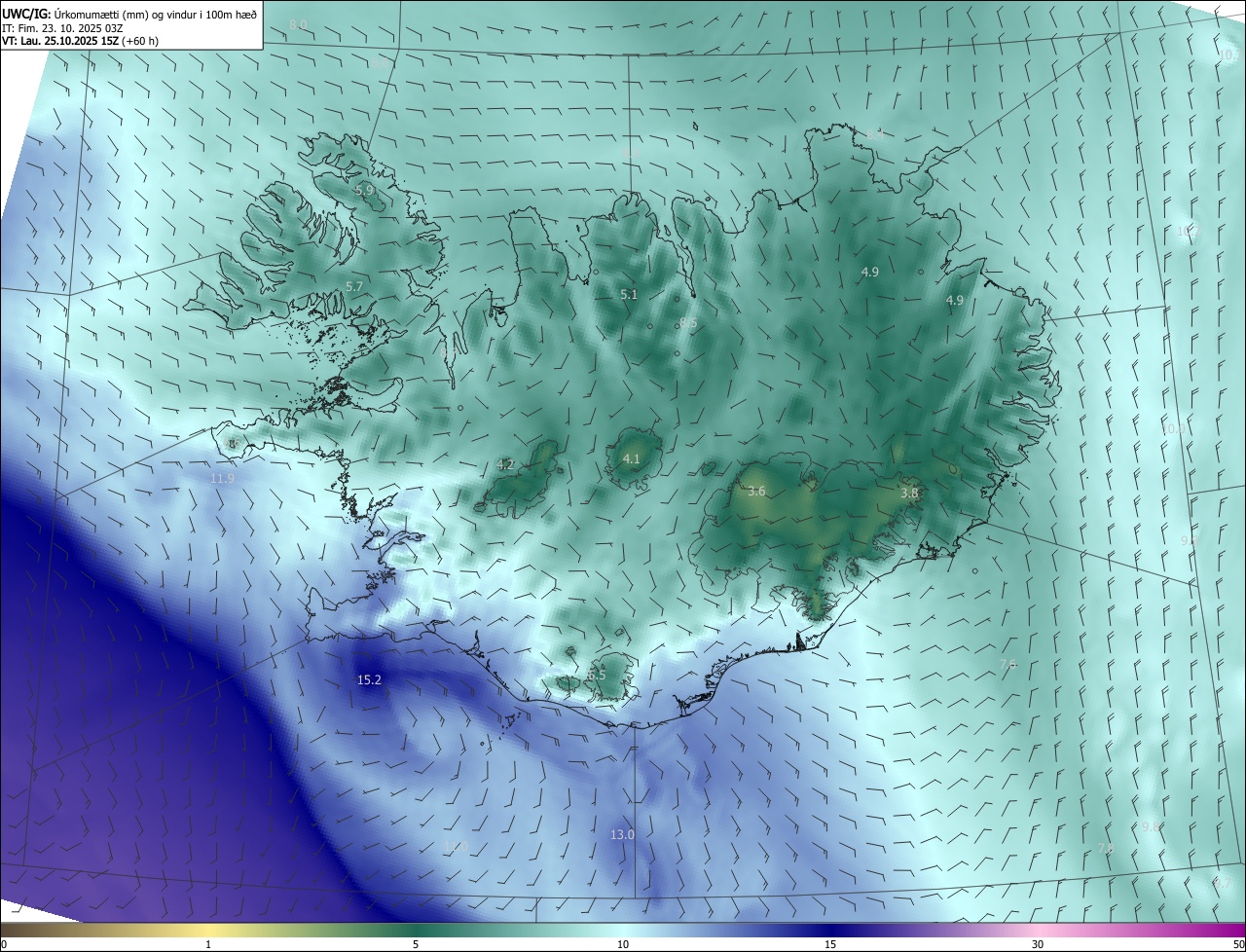Click the color scale tick label 15
The height and width of the screenshot is (952, 1246).
click(x=830, y=945)
